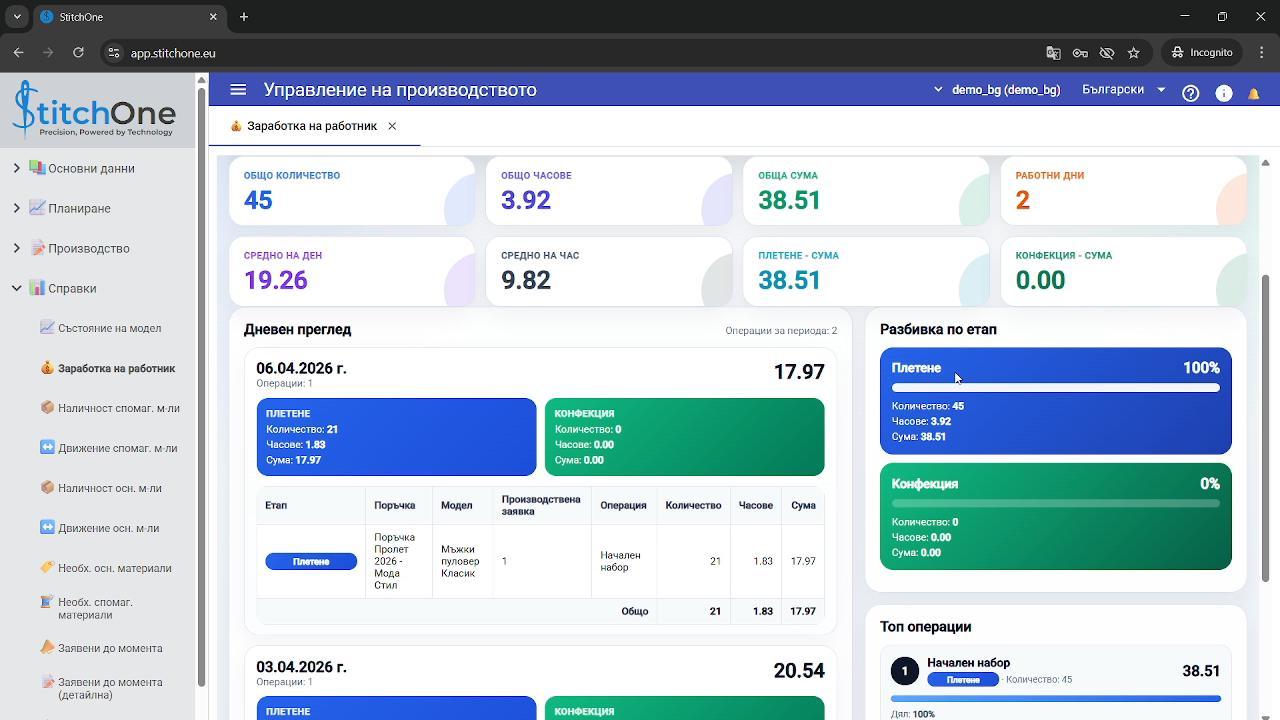1280x720 pixels.
Task: Click Заявени до момента (детайлна) icon
Action: (x=47, y=682)
